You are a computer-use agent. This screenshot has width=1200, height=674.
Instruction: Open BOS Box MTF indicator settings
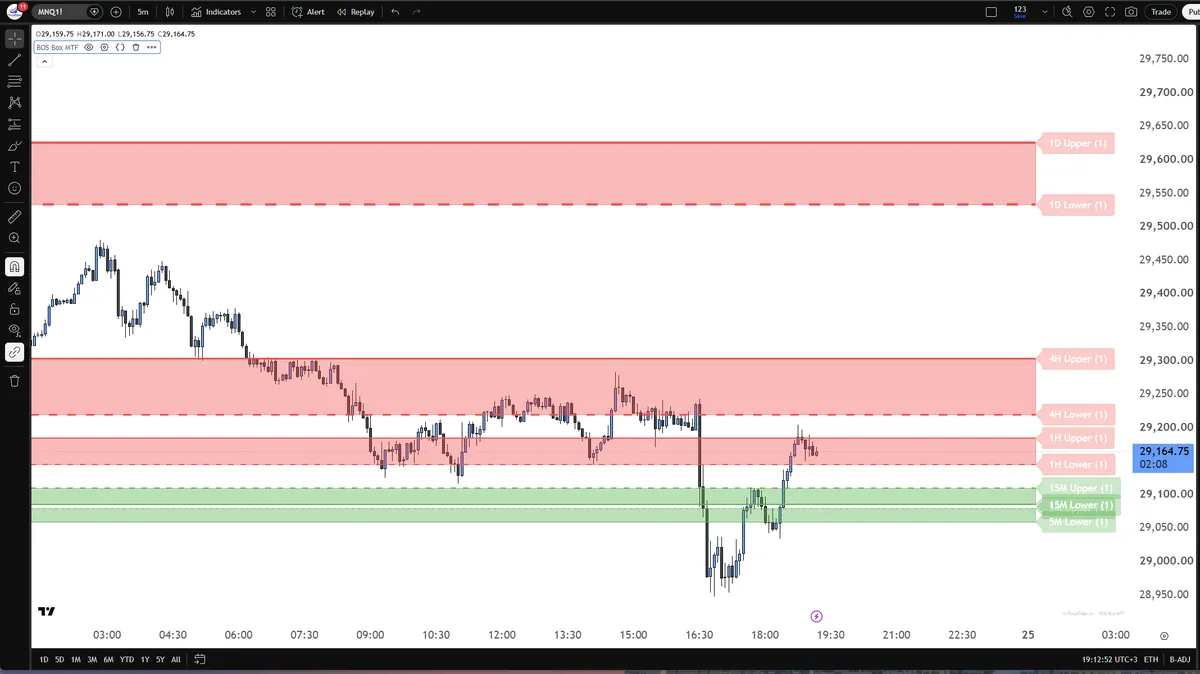105,47
